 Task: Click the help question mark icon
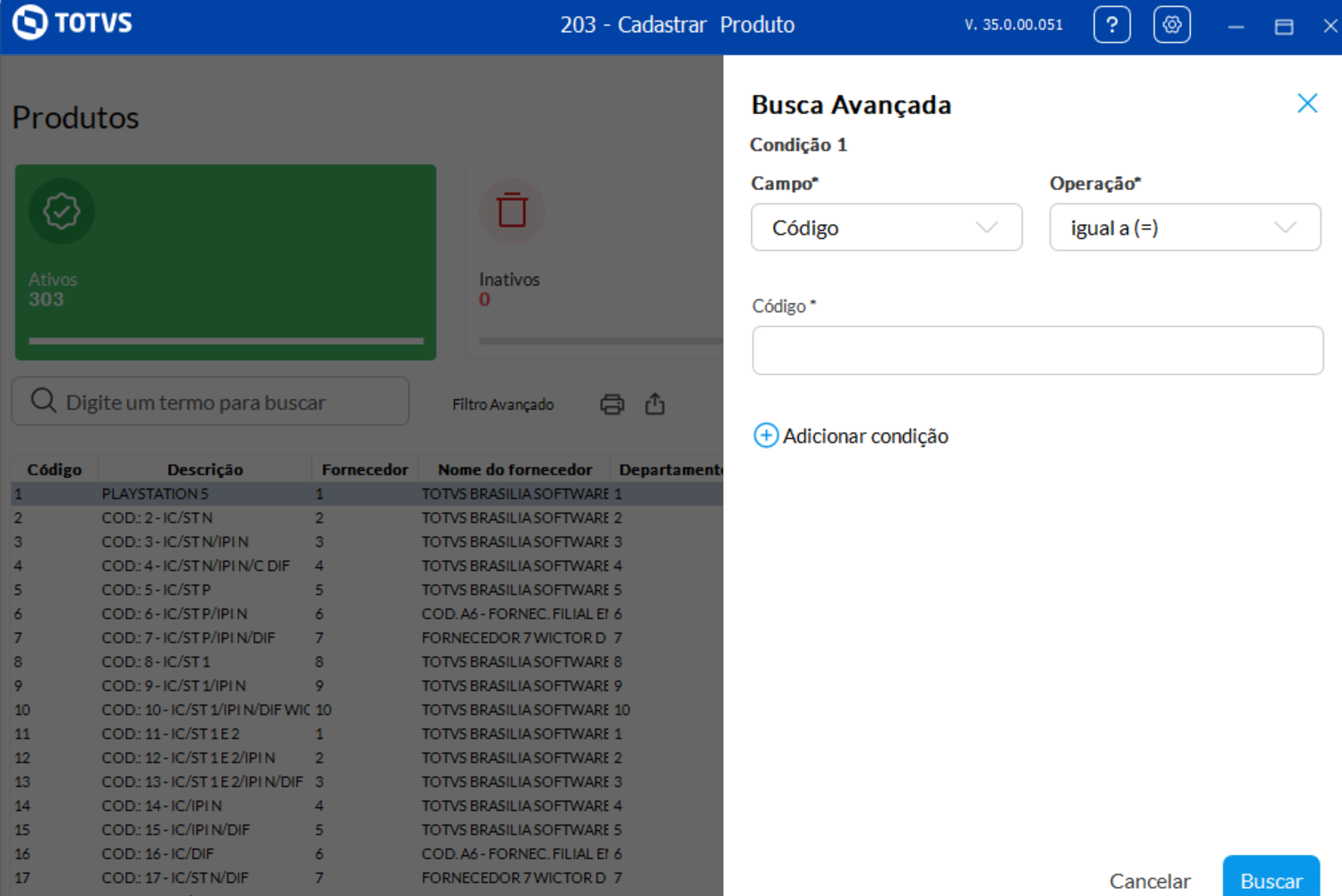[x=1112, y=25]
